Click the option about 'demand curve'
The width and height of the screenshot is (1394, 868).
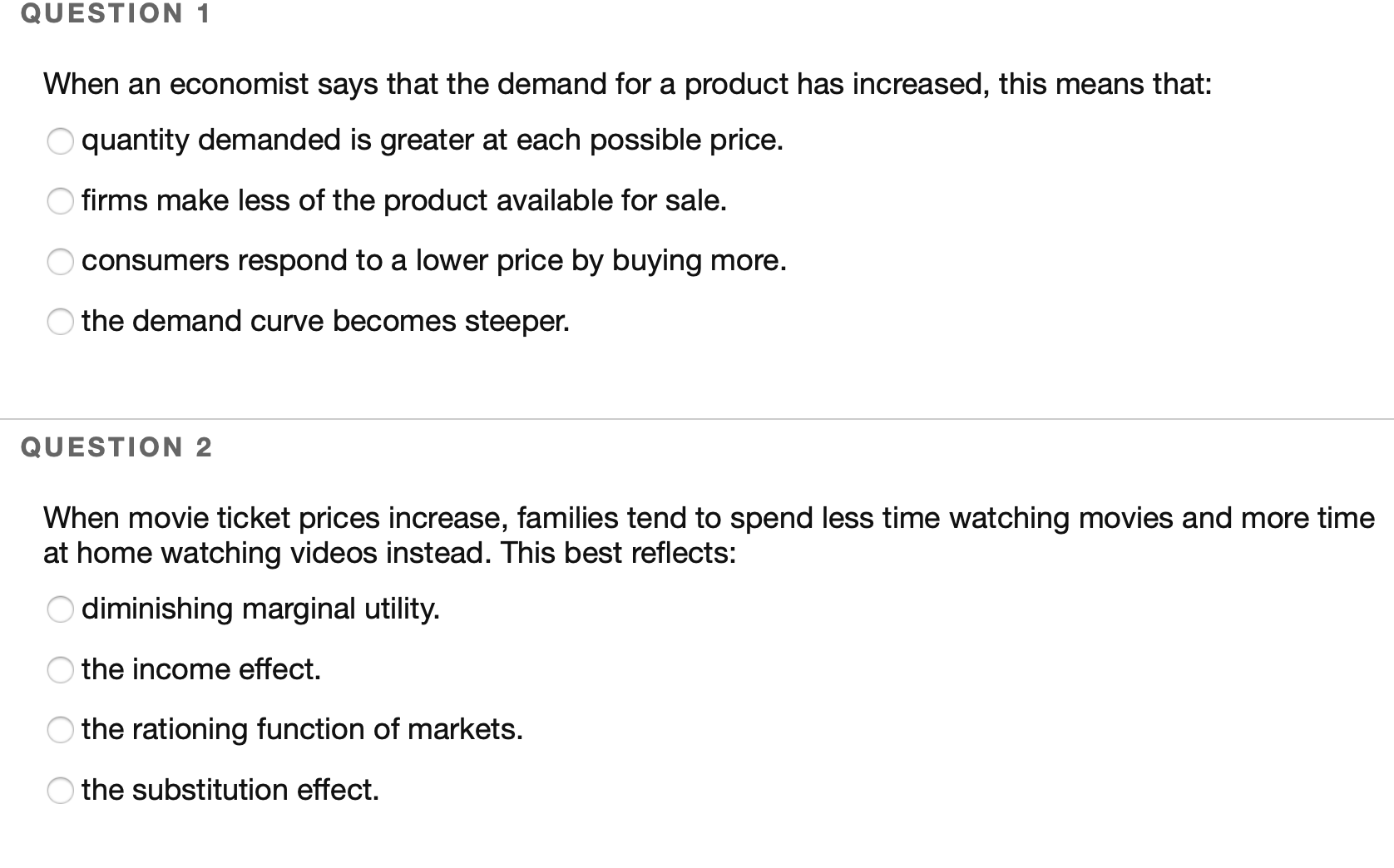(x=325, y=321)
